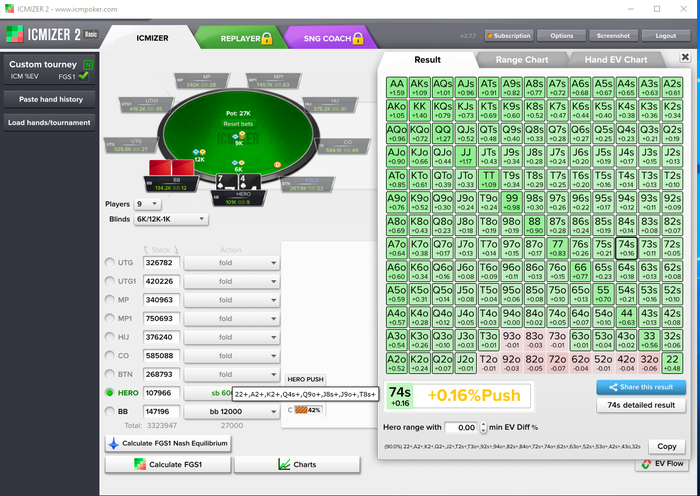Viewport: 700px width, 496px height.
Task: Select the BTN radio button
Action: (x=109, y=374)
